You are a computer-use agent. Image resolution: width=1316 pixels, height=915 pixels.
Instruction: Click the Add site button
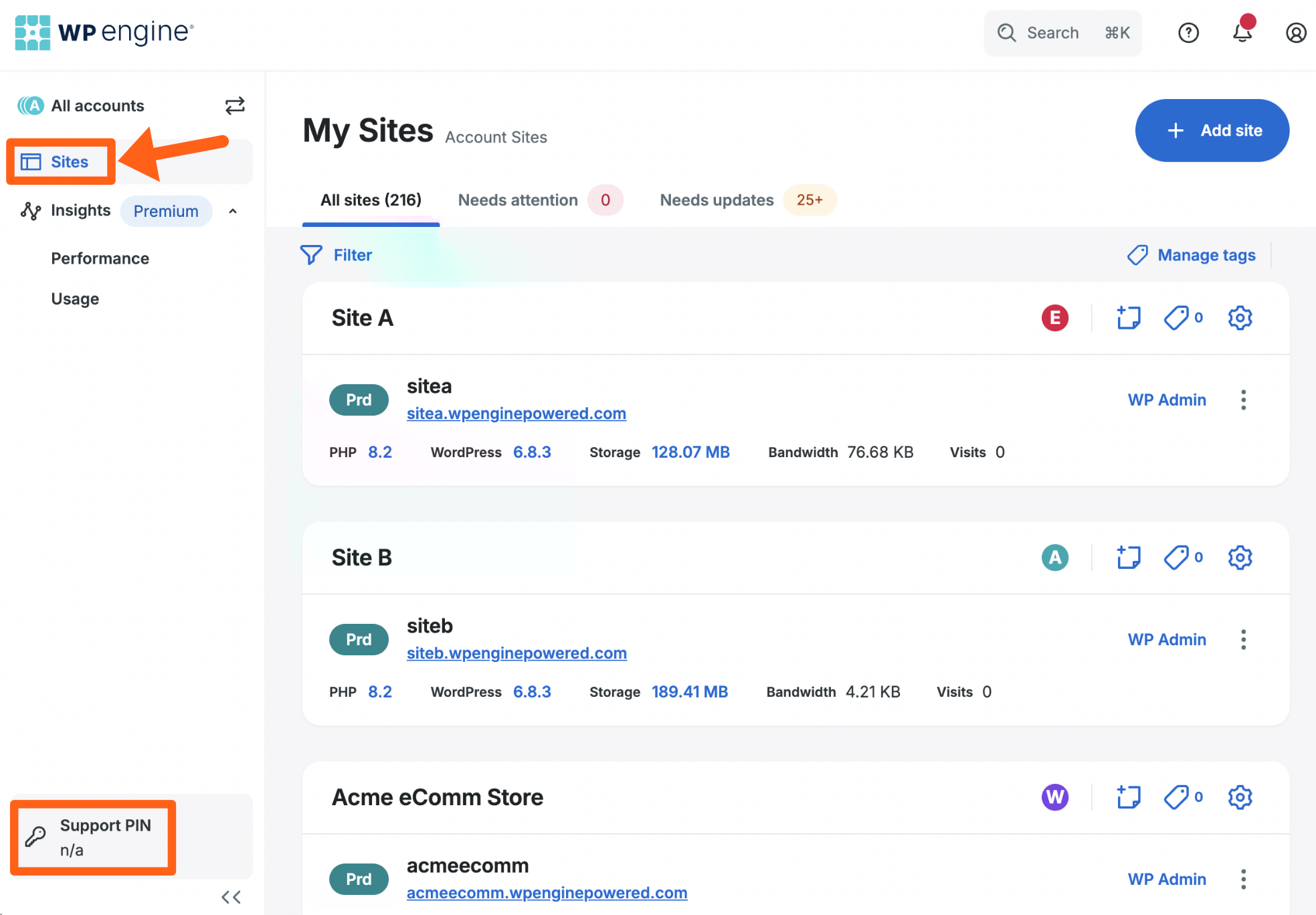(x=1212, y=131)
